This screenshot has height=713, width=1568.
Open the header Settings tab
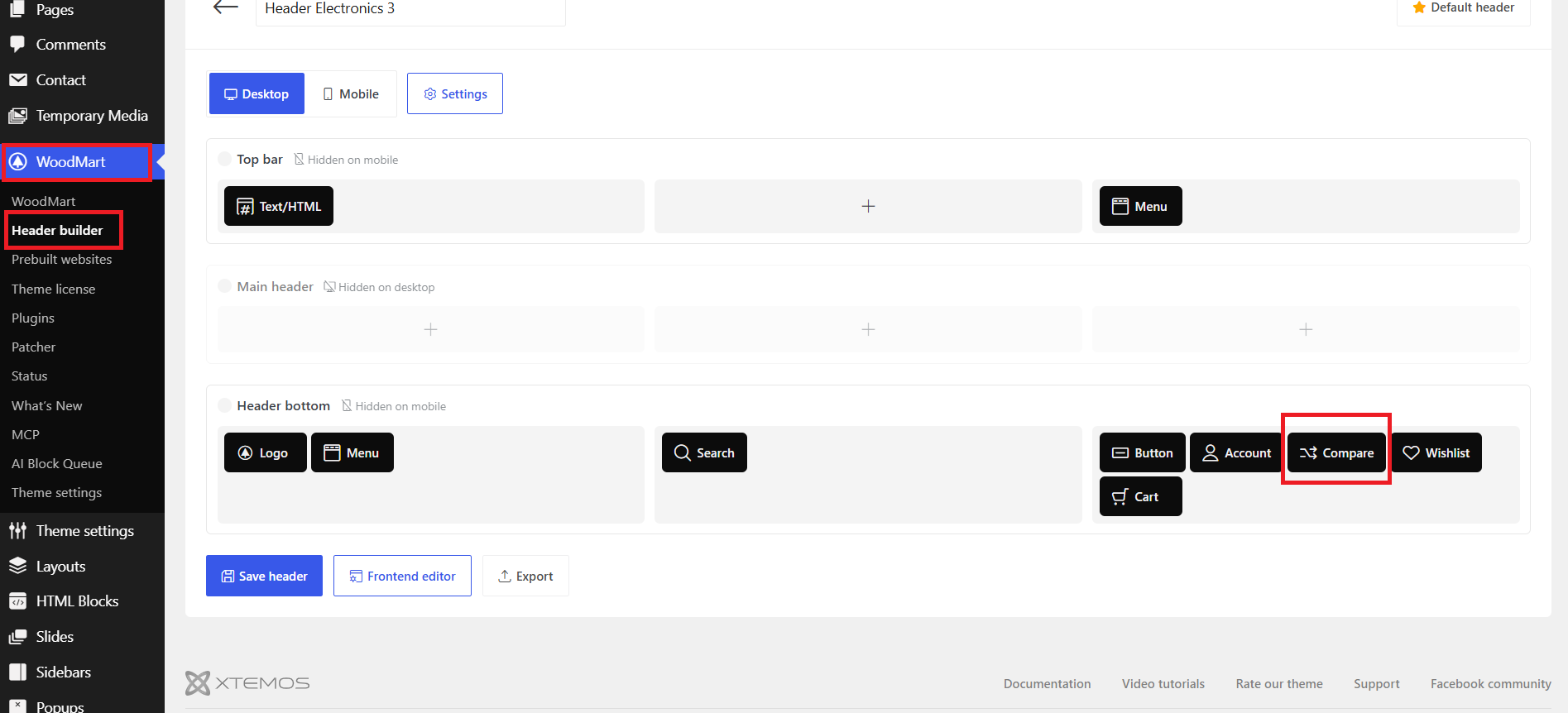pos(455,93)
